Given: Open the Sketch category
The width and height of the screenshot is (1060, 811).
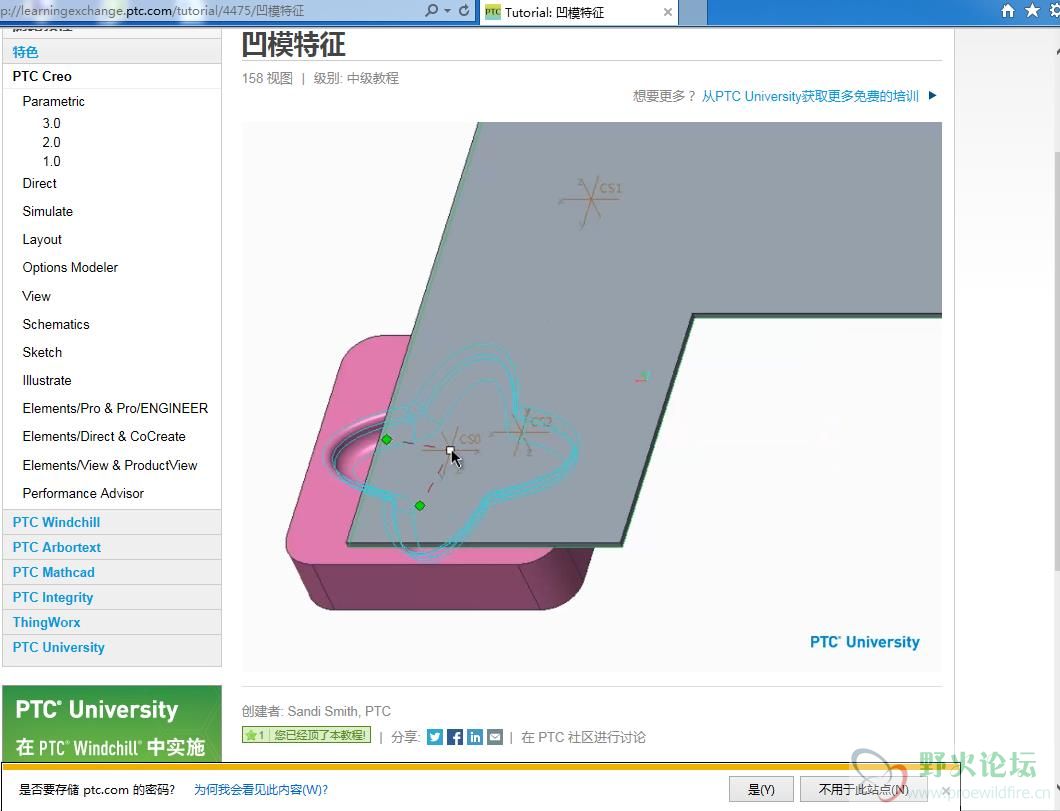Looking at the screenshot, I should click(42, 352).
